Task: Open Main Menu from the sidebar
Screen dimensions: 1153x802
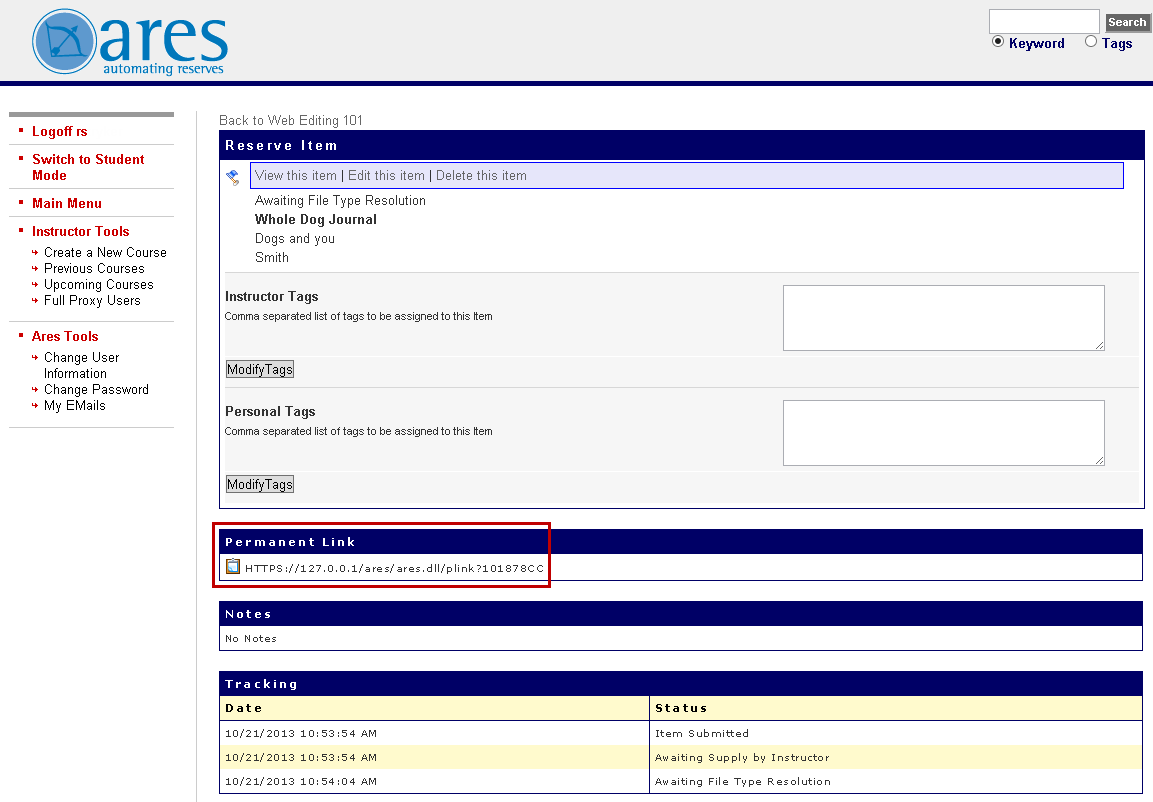Action: pyautogui.click(x=66, y=203)
